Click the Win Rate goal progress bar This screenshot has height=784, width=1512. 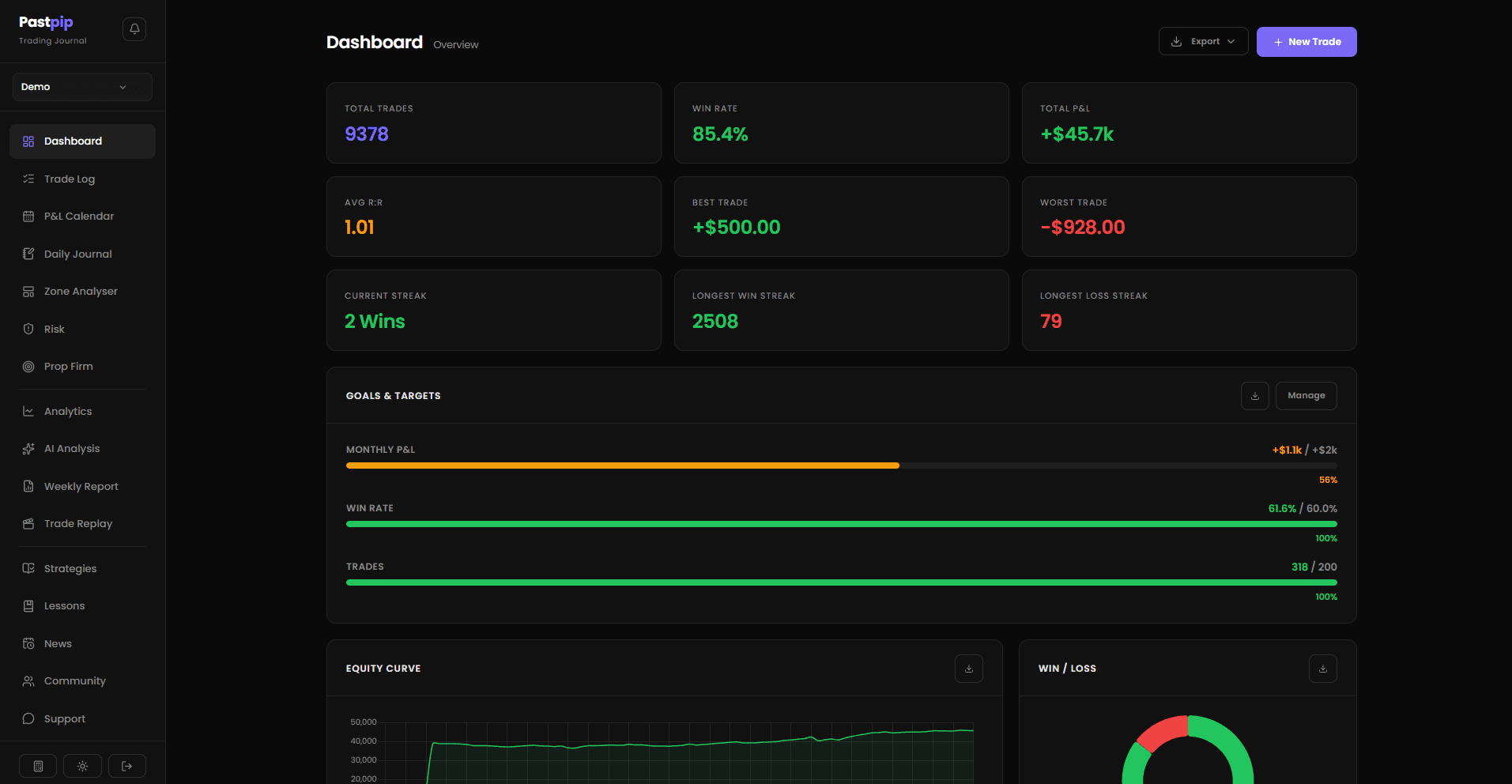(x=842, y=524)
